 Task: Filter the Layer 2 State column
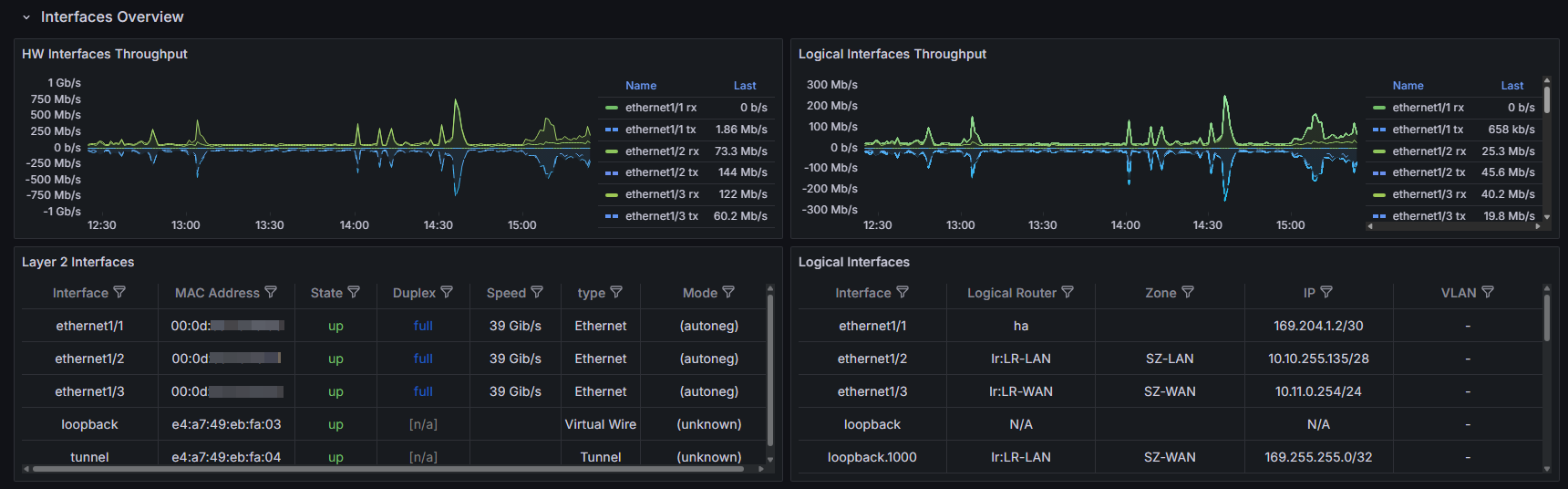pyautogui.click(x=354, y=293)
